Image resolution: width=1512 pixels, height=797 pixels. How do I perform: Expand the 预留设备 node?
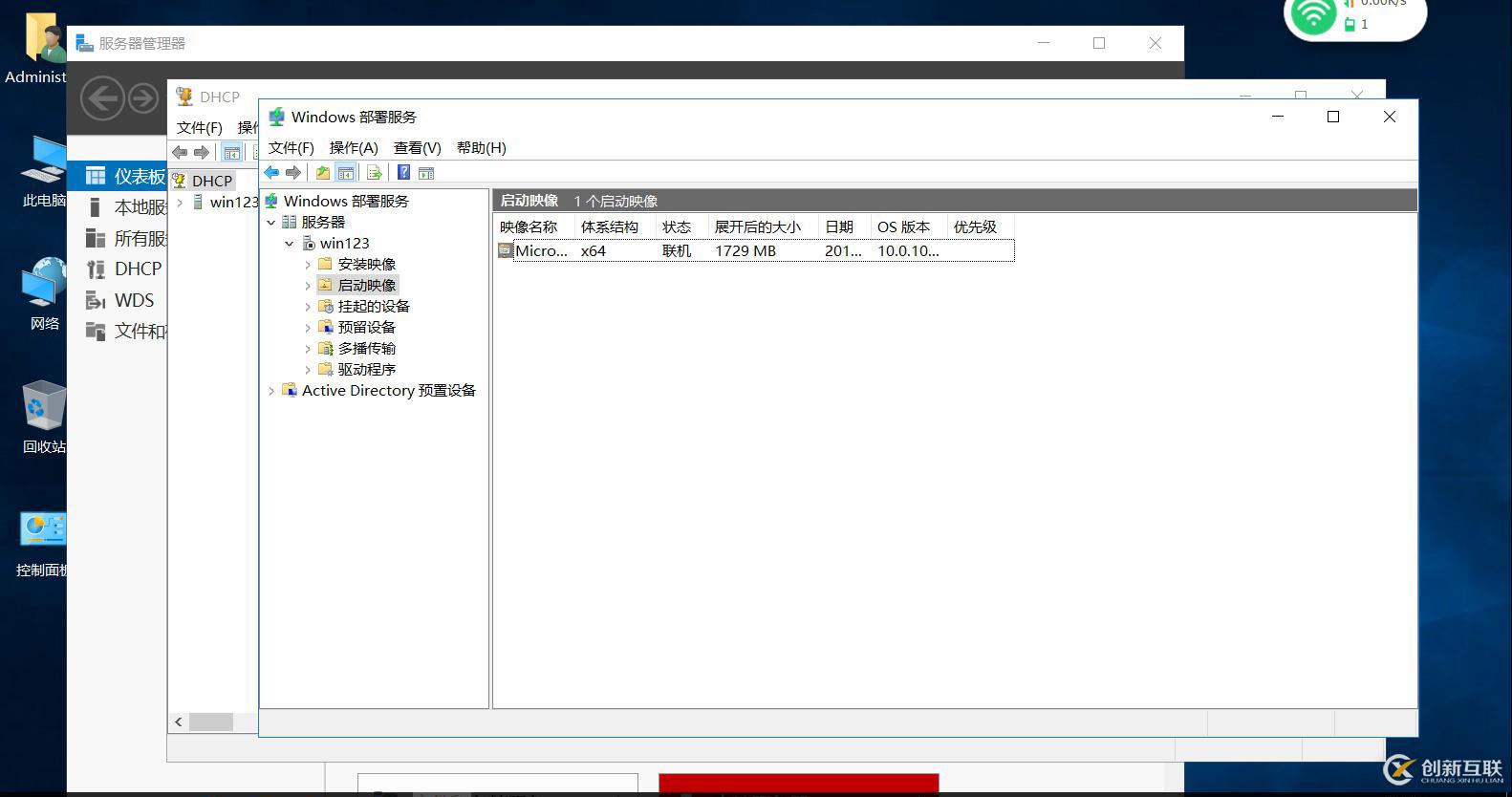308,328
